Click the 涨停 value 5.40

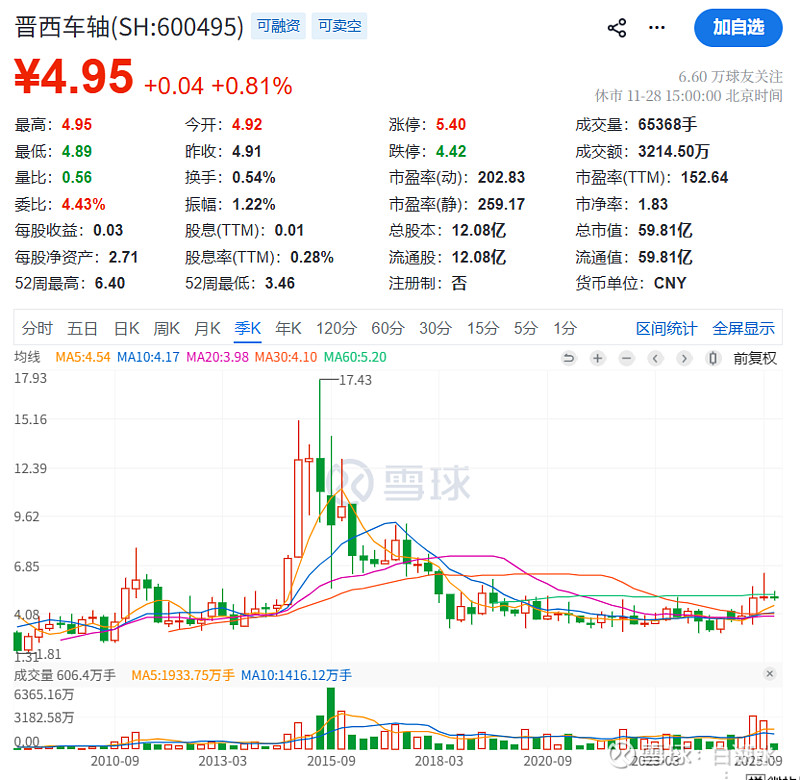click(451, 124)
